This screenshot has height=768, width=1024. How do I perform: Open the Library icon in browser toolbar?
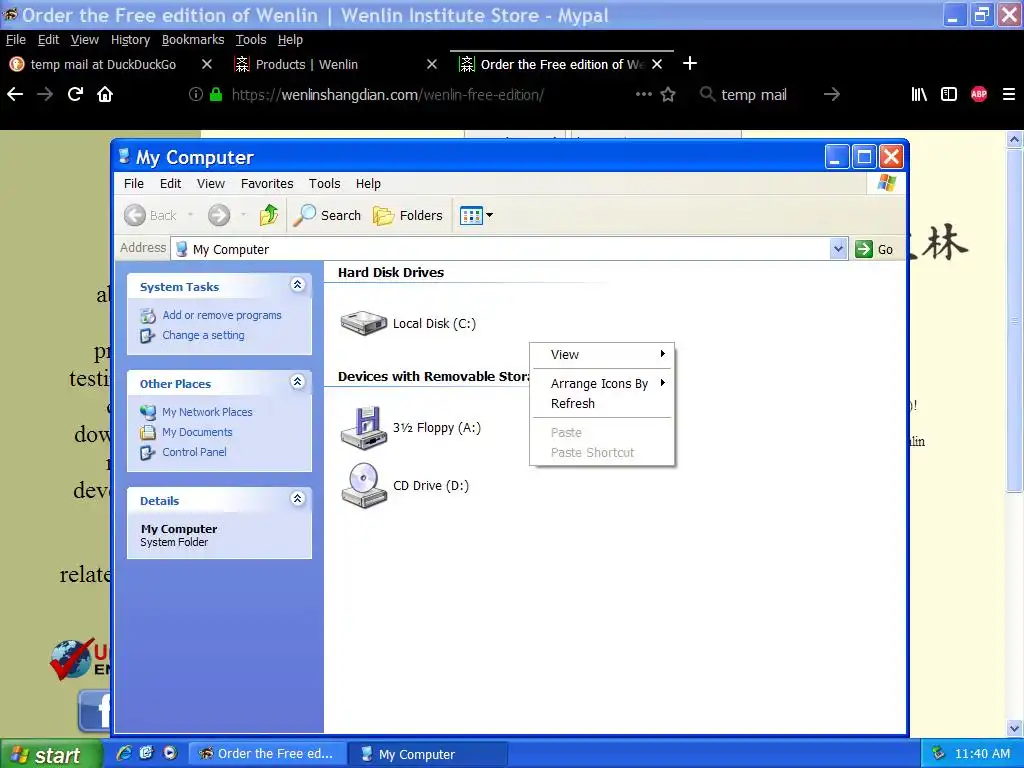click(919, 94)
